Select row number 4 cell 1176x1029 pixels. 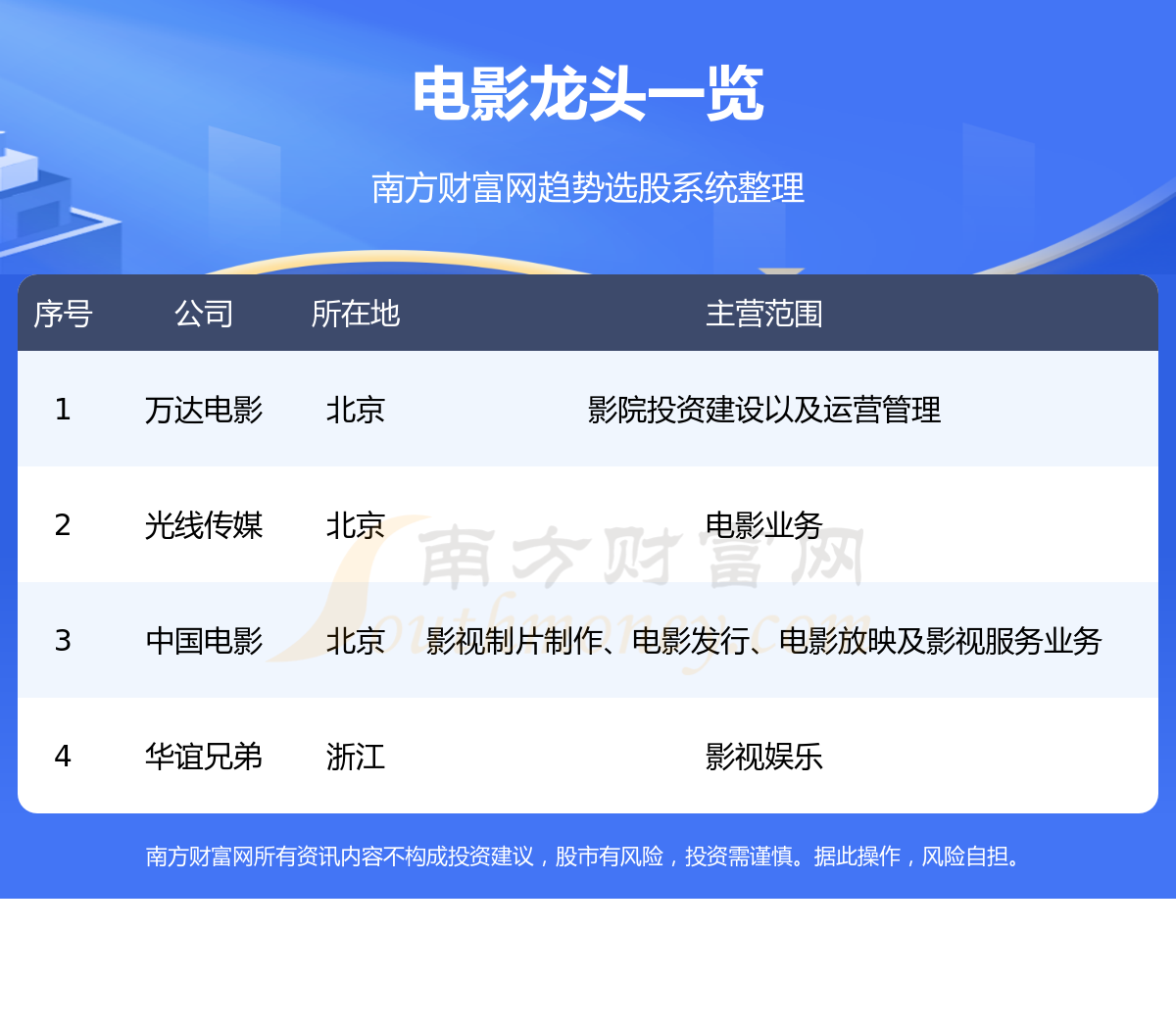63,757
